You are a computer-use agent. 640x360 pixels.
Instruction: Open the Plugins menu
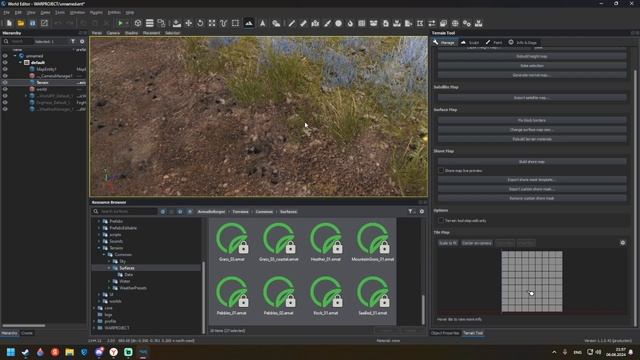[x=96, y=13]
